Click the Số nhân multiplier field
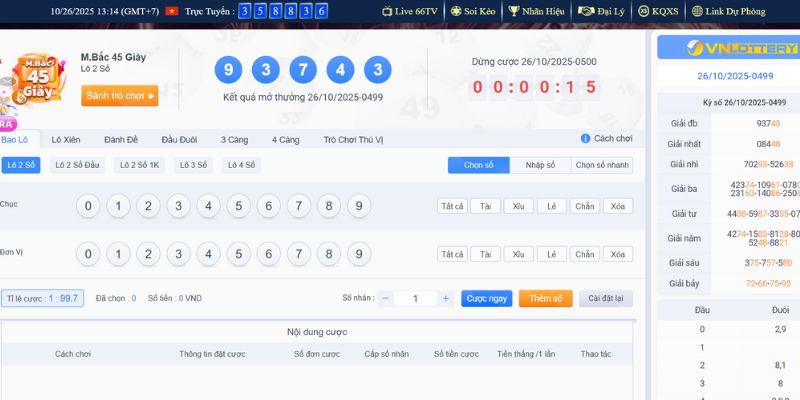The image size is (800, 400). point(415,298)
